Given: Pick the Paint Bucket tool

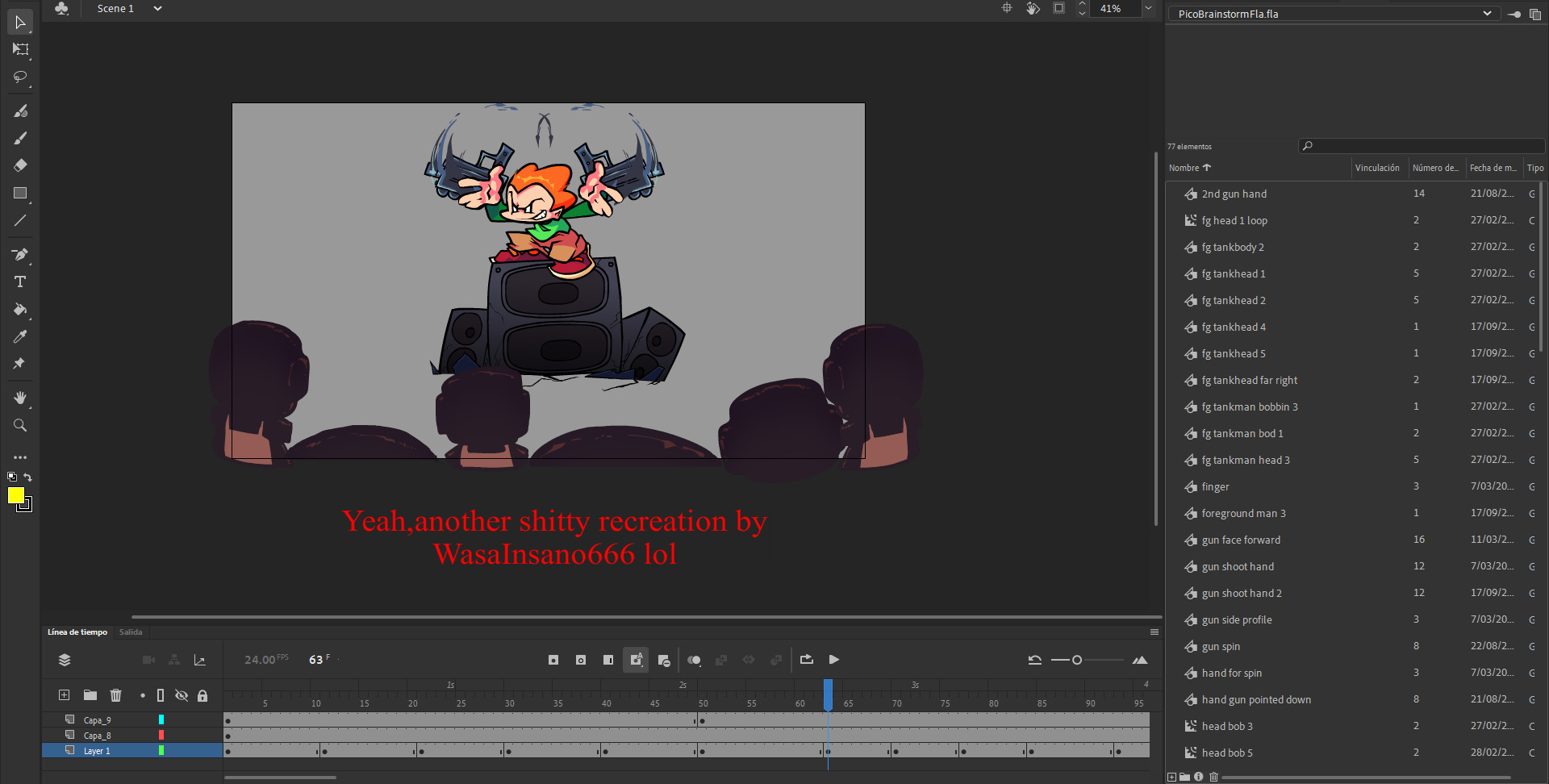Looking at the screenshot, I should [20, 309].
